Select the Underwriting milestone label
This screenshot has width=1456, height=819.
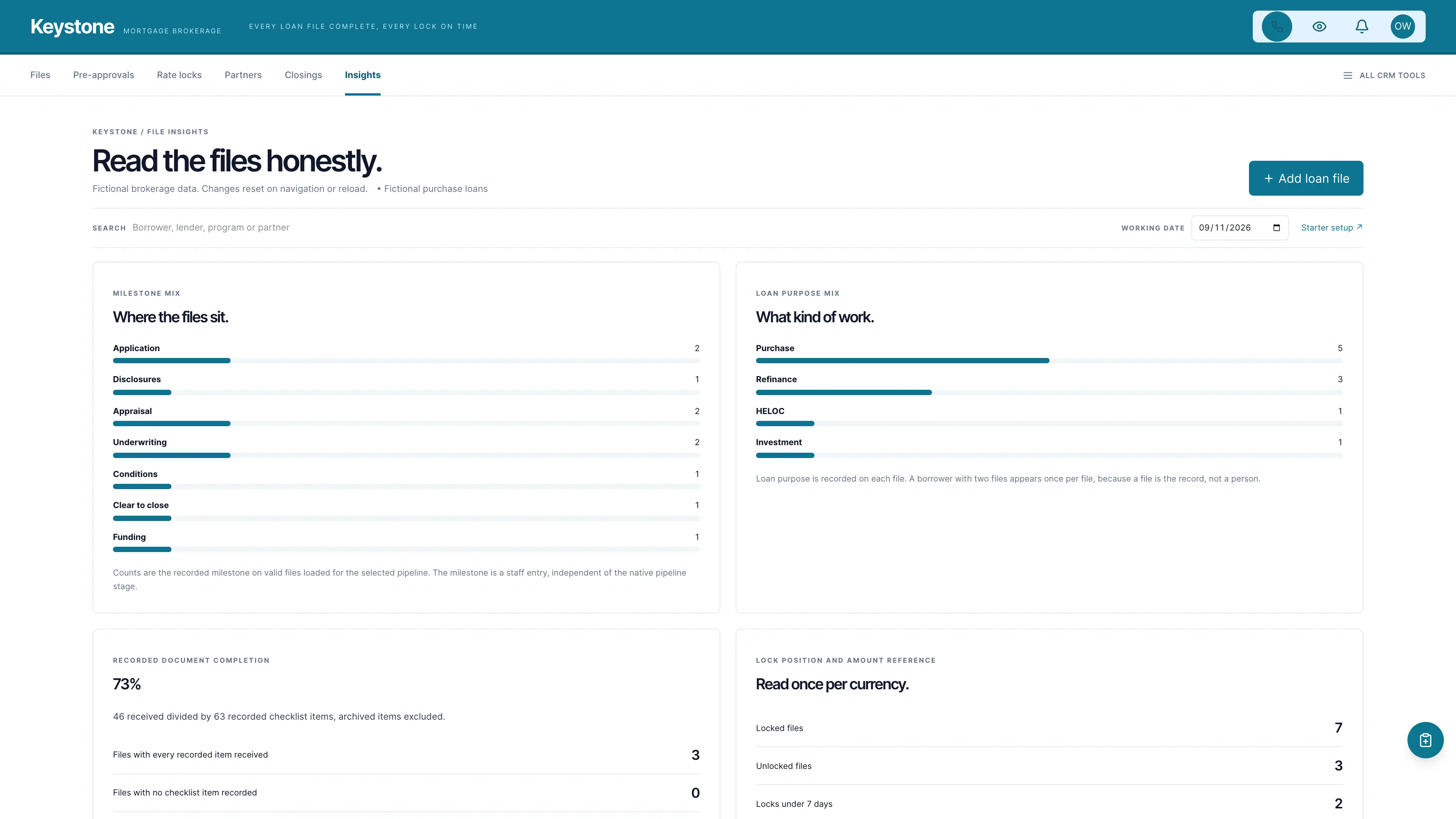coord(140,442)
